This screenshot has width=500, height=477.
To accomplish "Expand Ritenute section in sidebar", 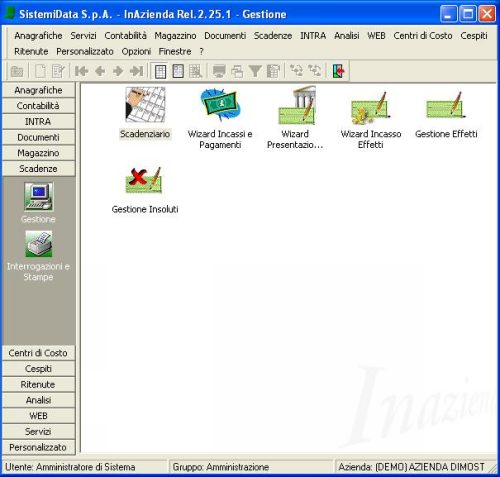I will pos(38,384).
